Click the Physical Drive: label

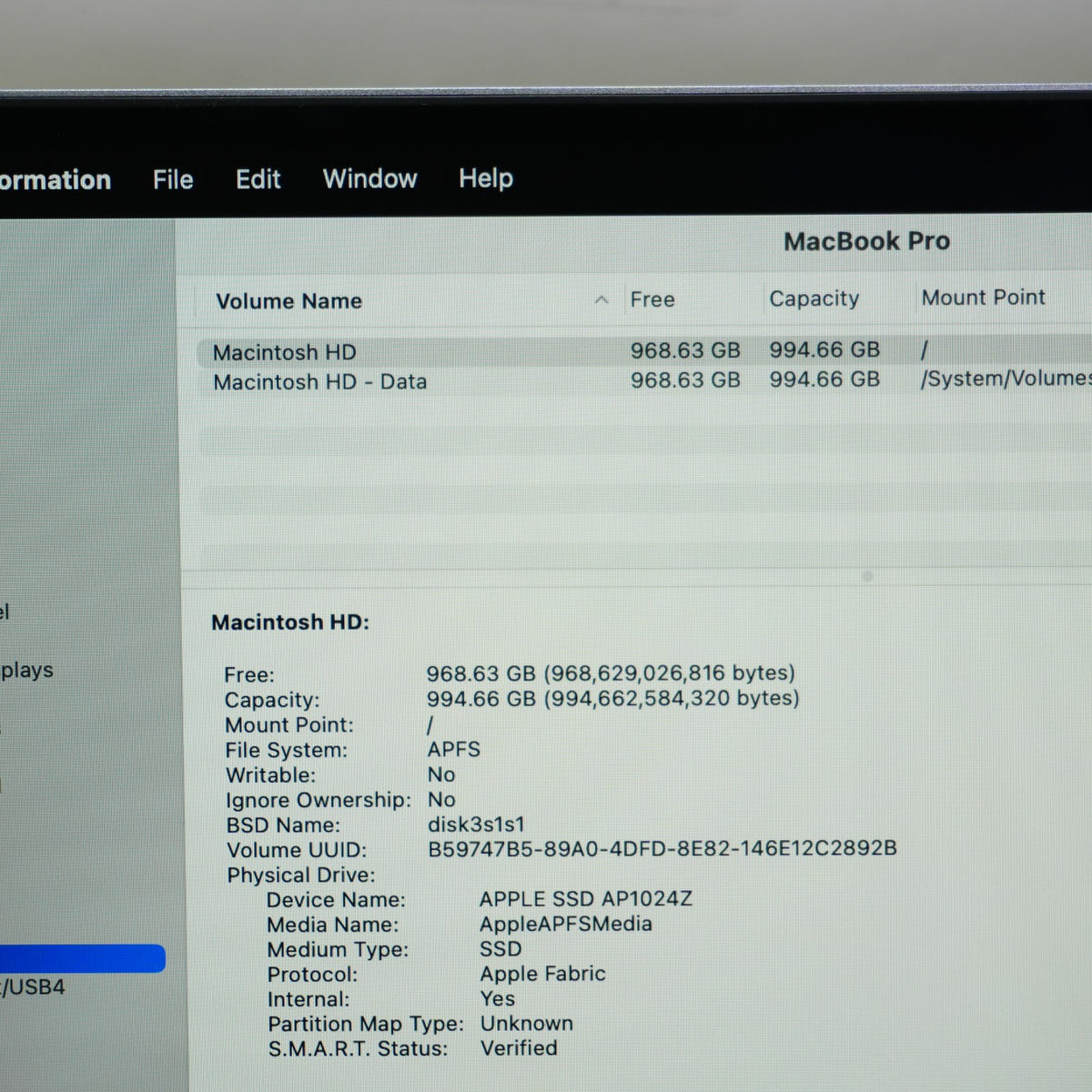[301, 875]
